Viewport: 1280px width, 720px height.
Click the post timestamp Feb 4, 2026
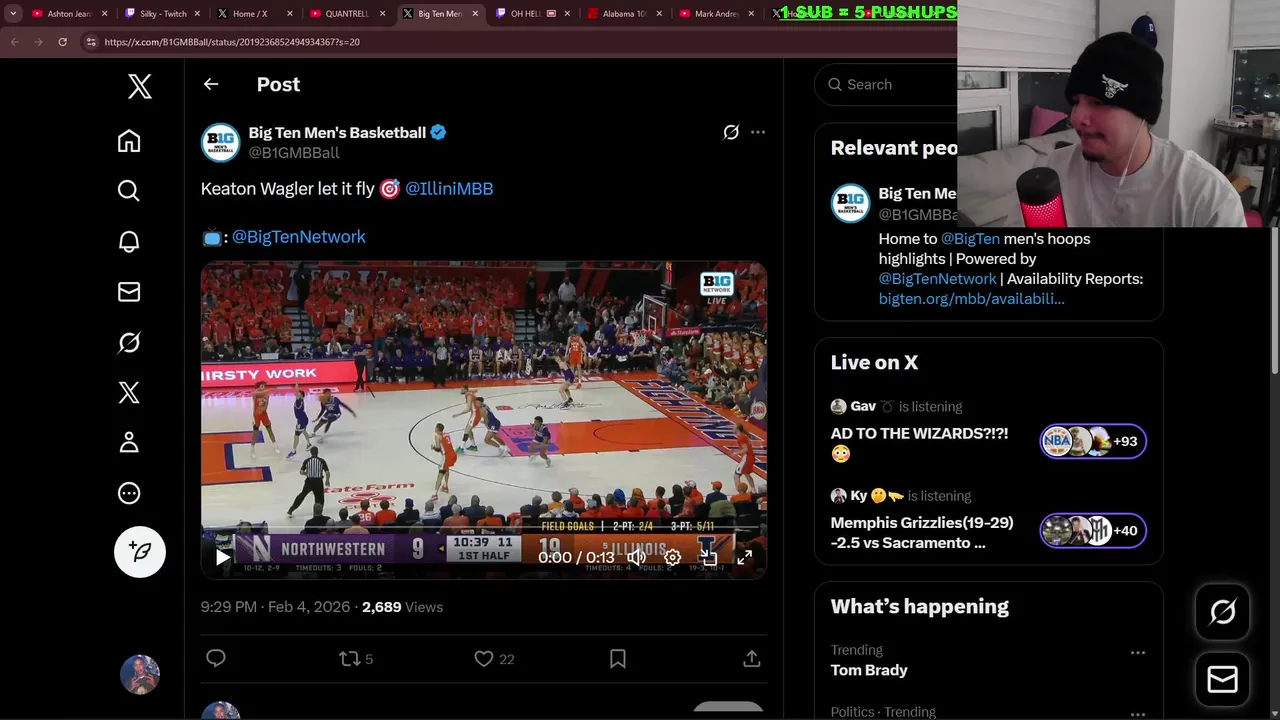[x=275, y=607]
